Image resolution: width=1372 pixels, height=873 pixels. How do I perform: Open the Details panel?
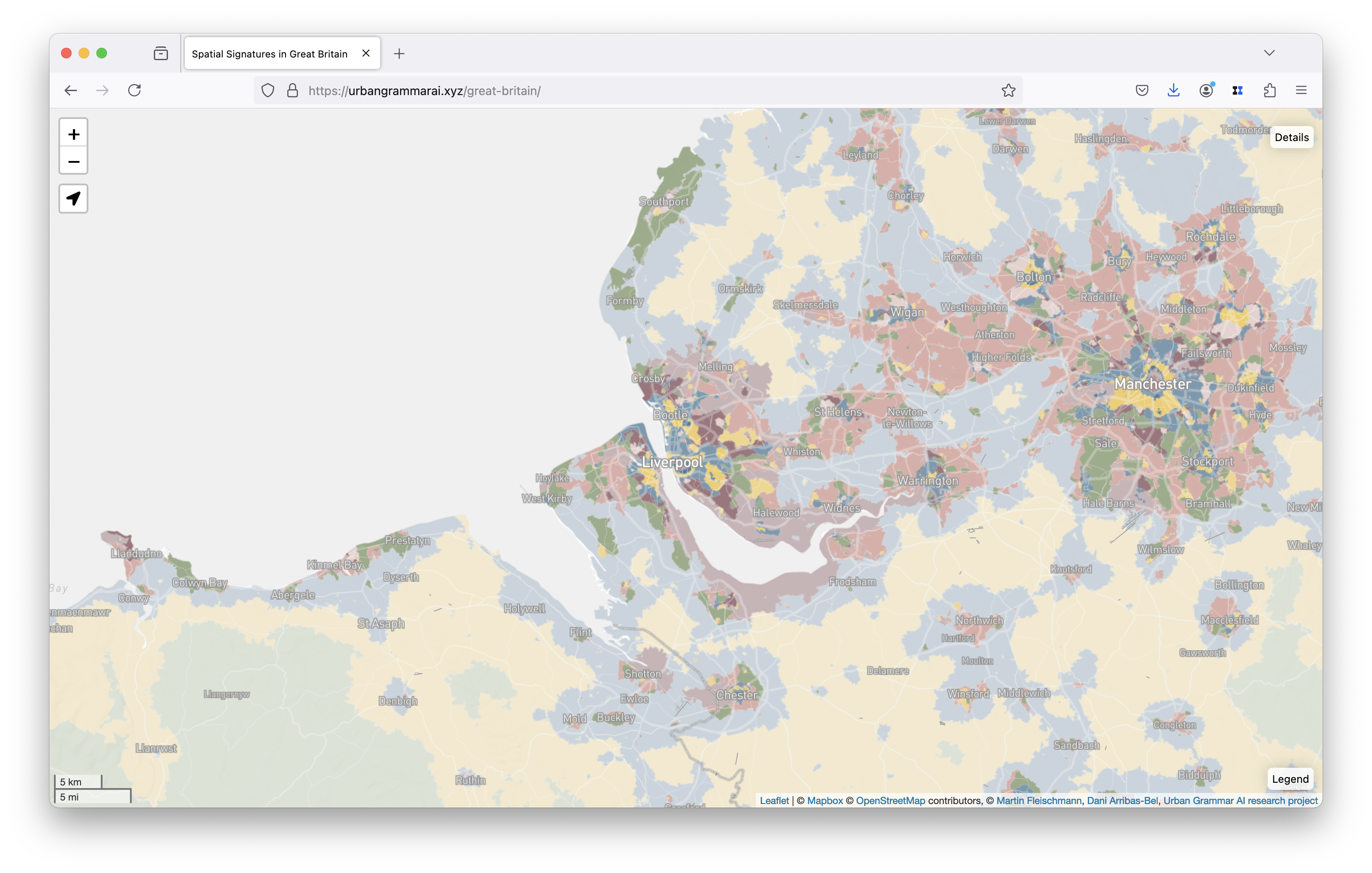1291,138
